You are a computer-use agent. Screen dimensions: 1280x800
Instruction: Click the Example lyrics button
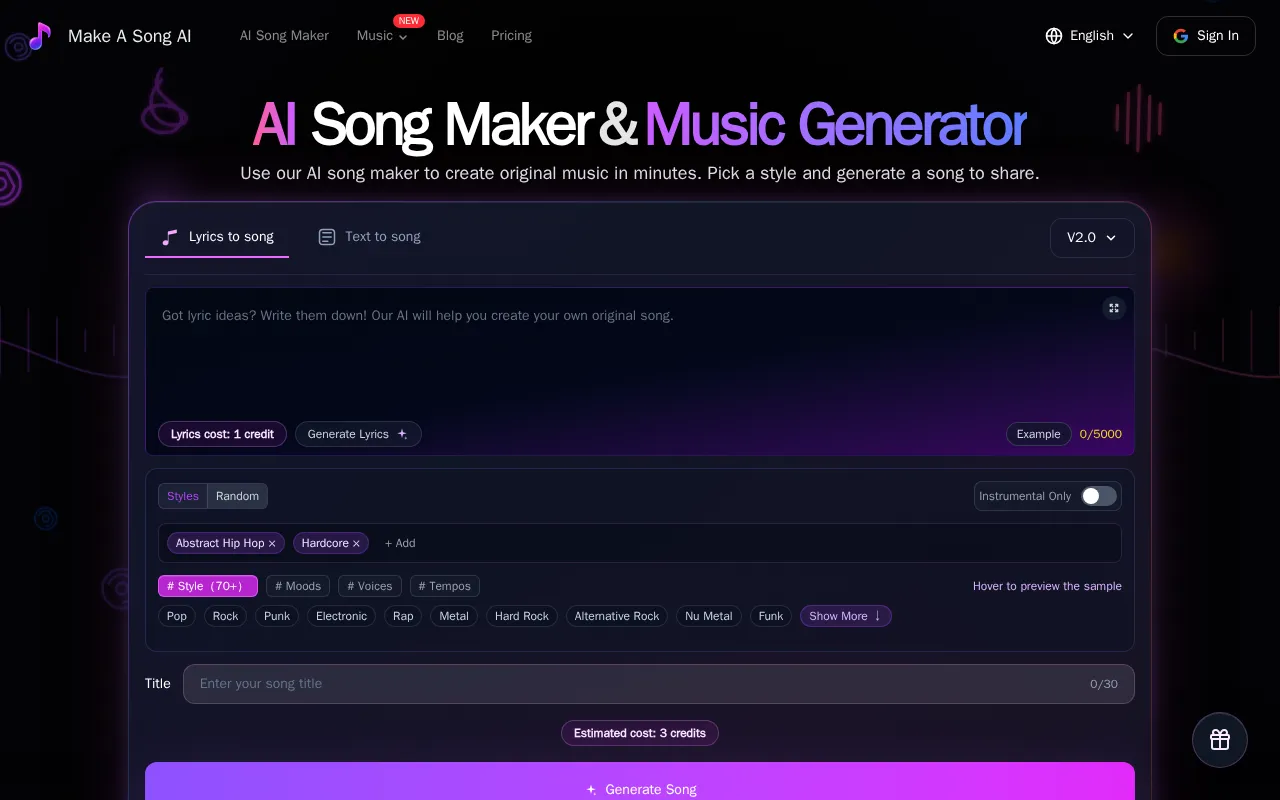(x=1039, y=434)
